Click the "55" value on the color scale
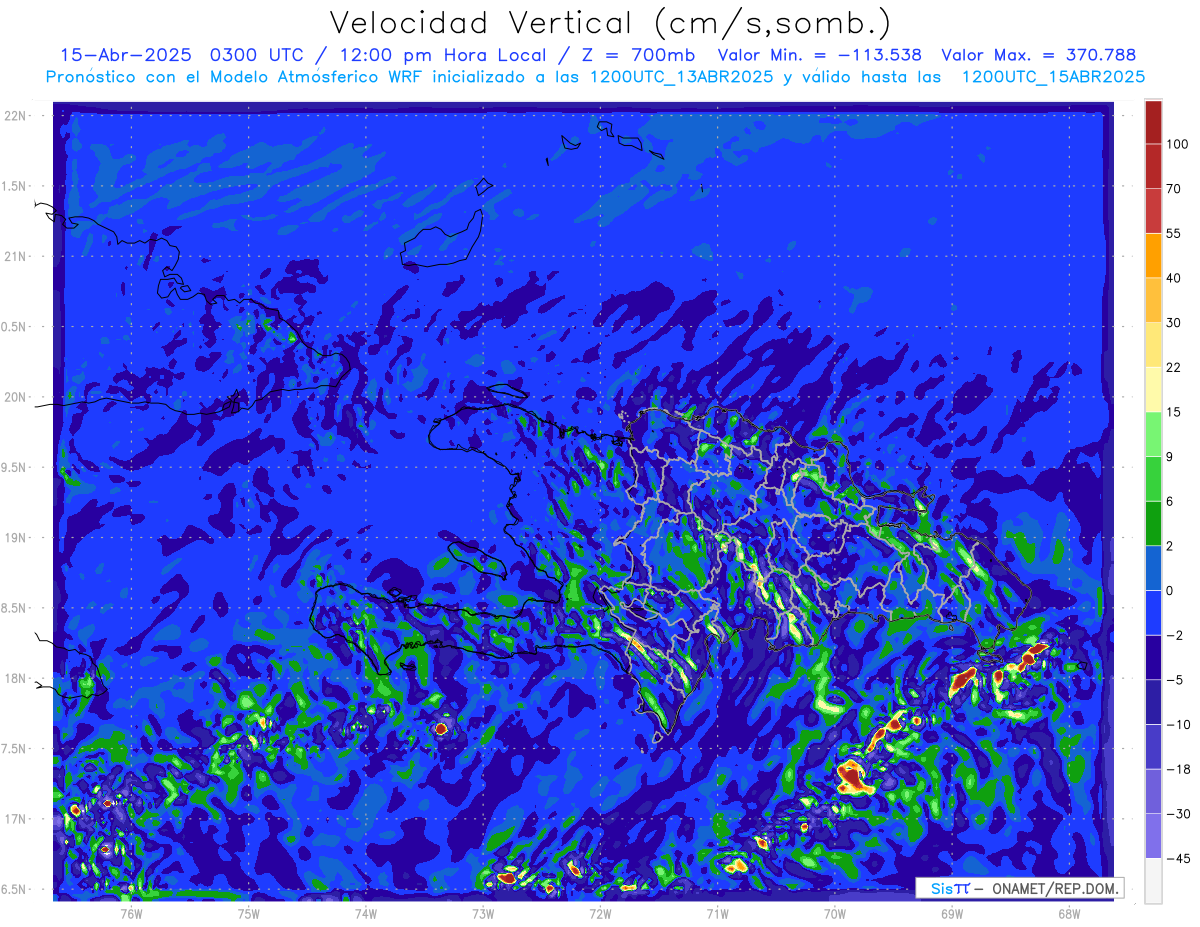Viewport: 1200px width, 927px height. point(1174,233)
